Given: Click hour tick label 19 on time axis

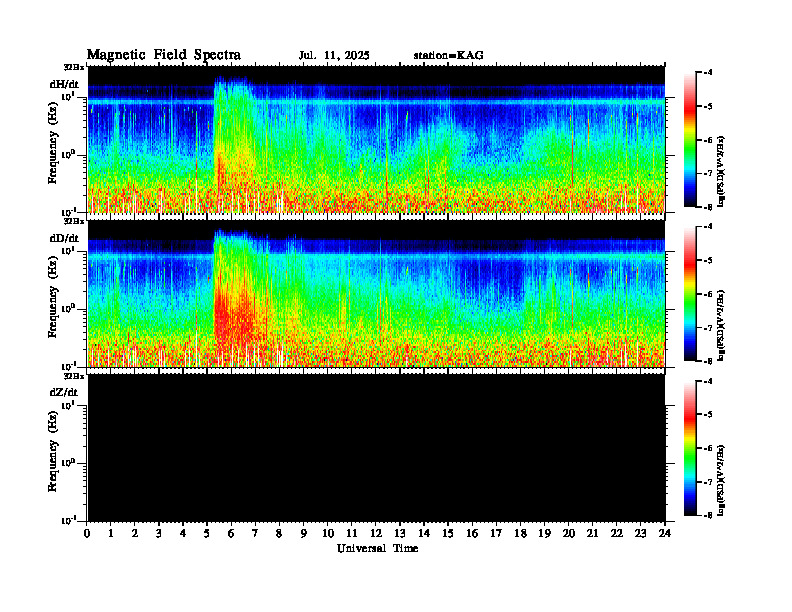Looking at the screenshot, I should (544, 534).
